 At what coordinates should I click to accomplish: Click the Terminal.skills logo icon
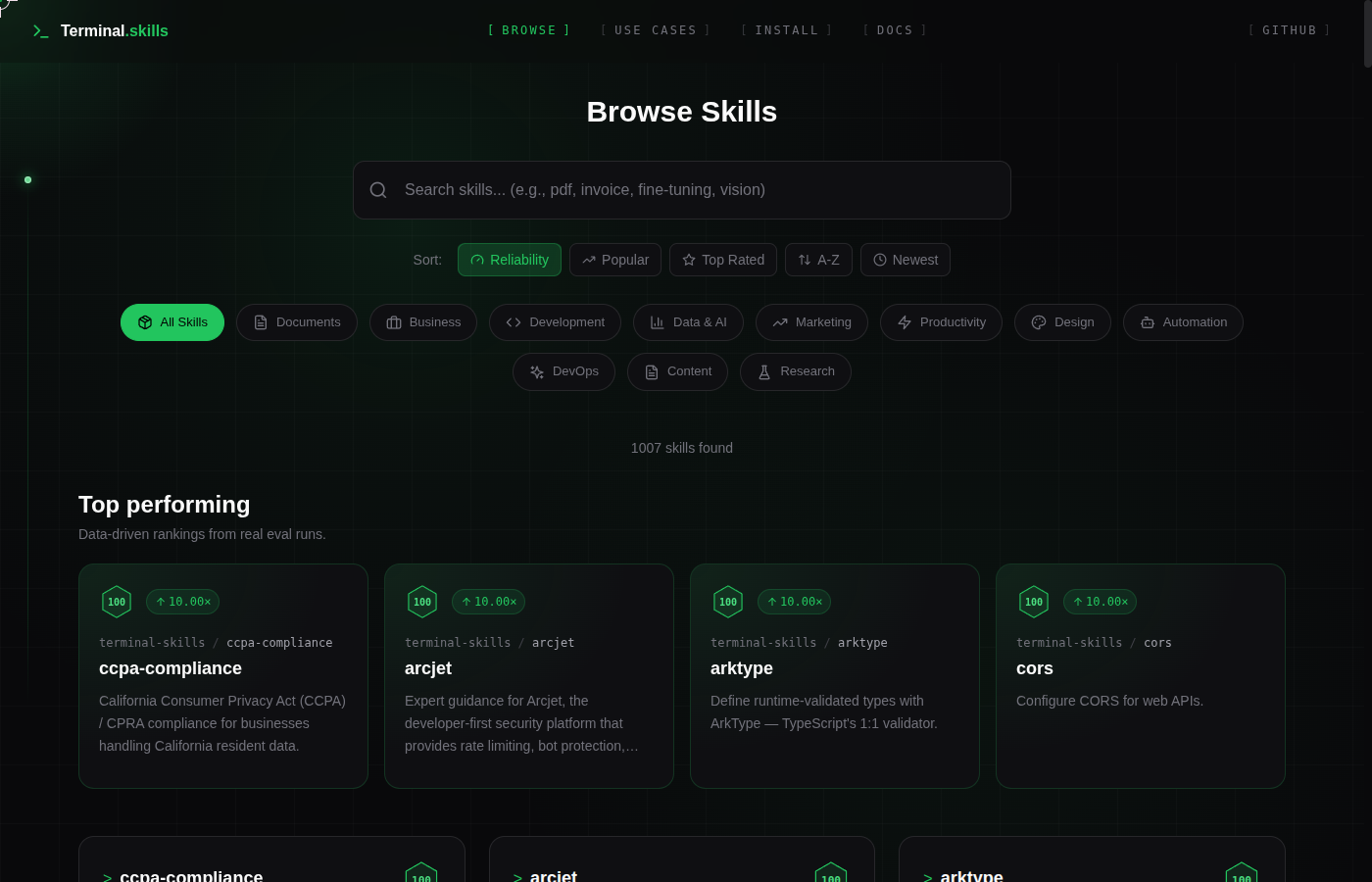[x=40, y=31]
